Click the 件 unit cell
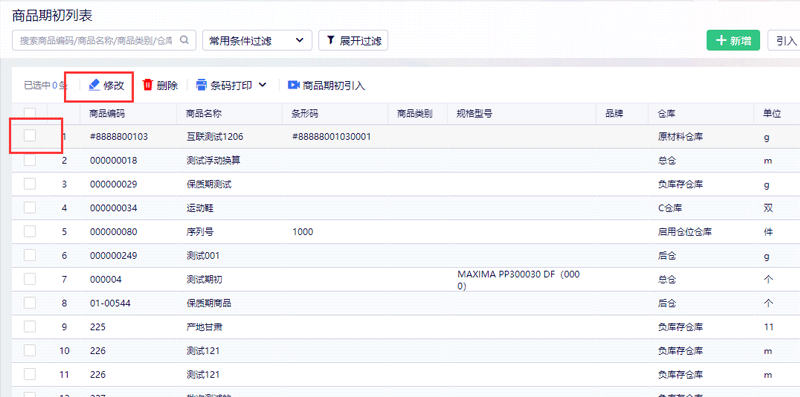 click(x=768, y=232)
